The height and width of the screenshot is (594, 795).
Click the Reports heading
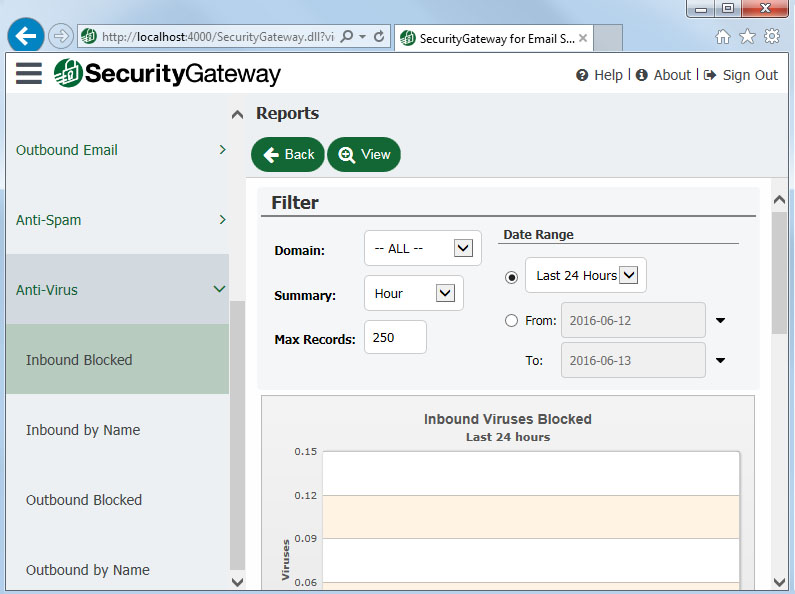click(287, 113)
